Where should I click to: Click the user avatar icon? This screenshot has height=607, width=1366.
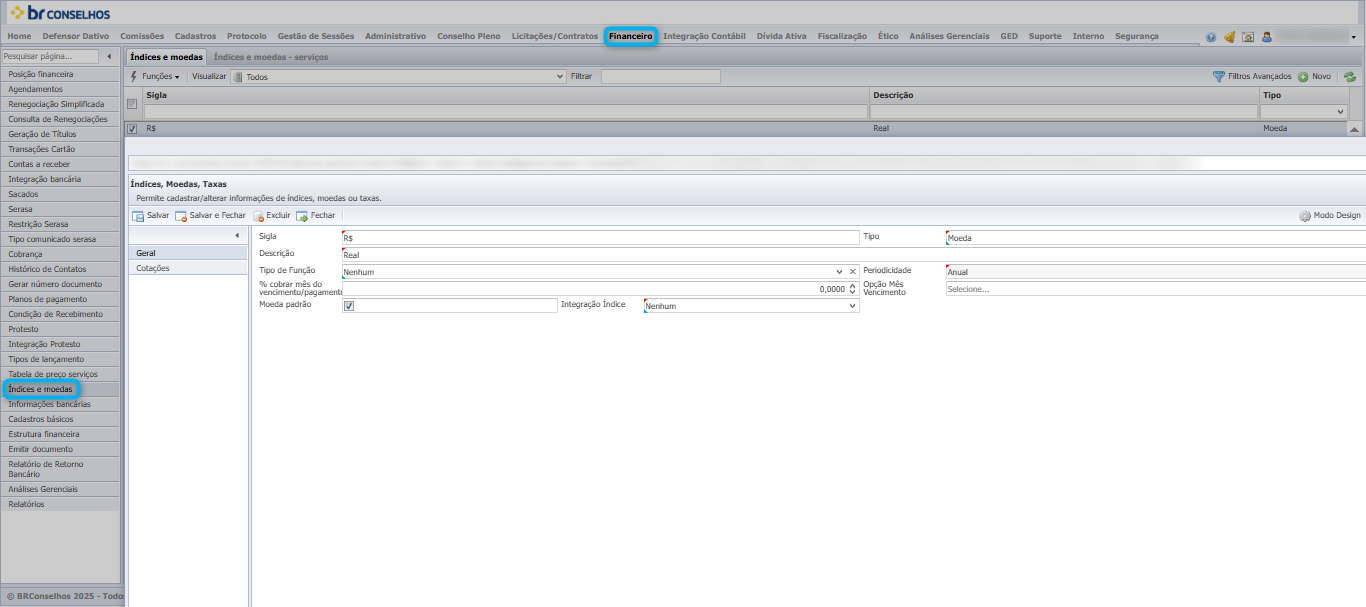(x=1267, y=37)
